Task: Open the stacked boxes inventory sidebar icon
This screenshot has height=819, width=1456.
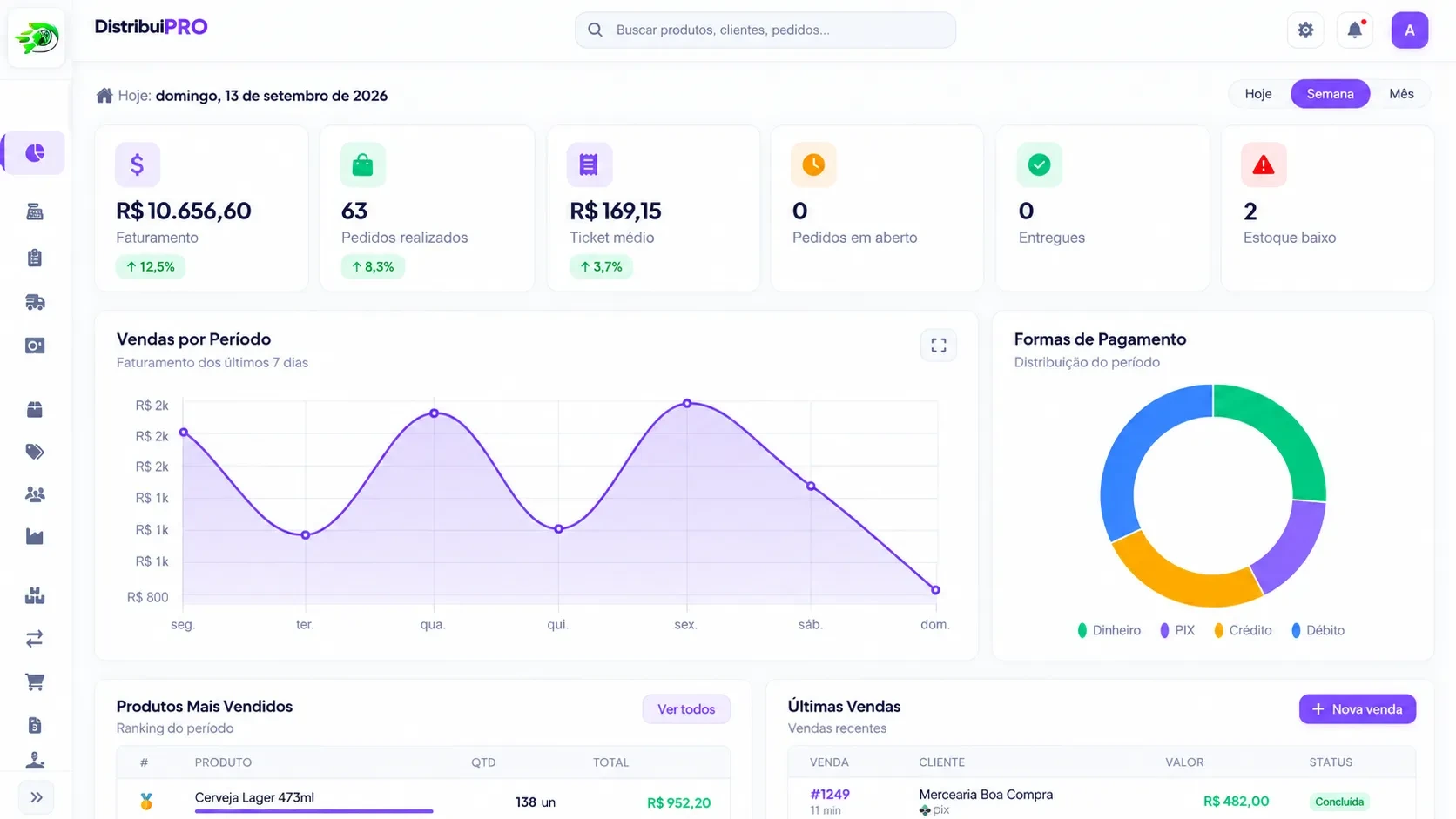Action: (x=35, y=596)
